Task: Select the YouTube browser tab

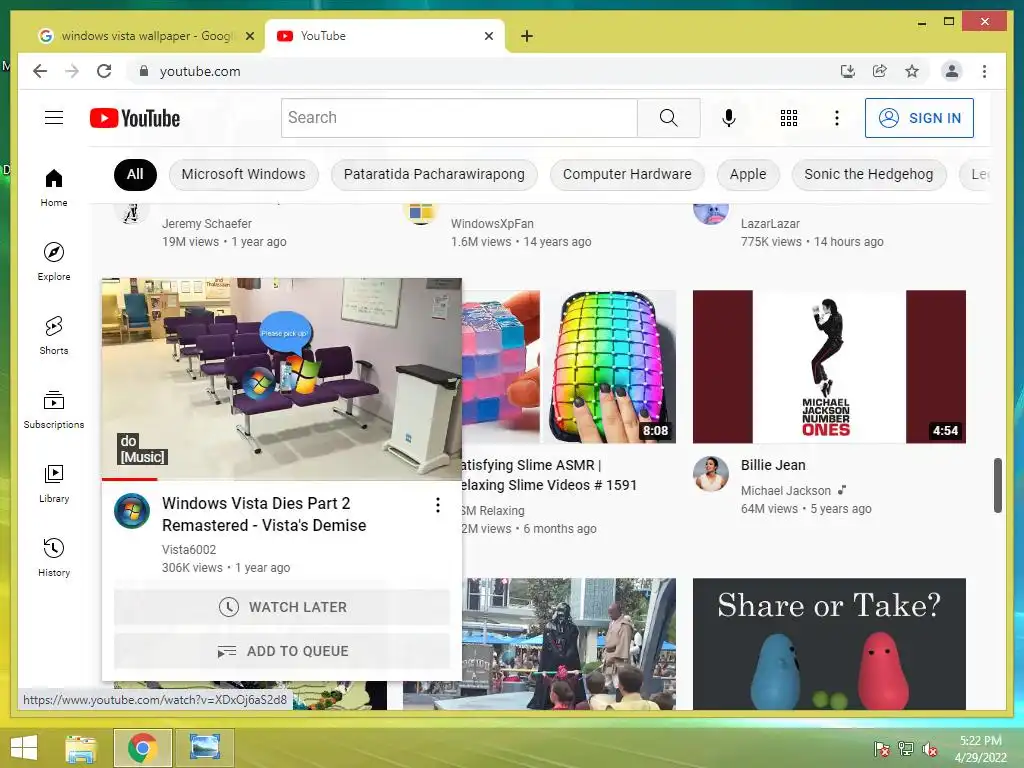Action: [385, 36]
